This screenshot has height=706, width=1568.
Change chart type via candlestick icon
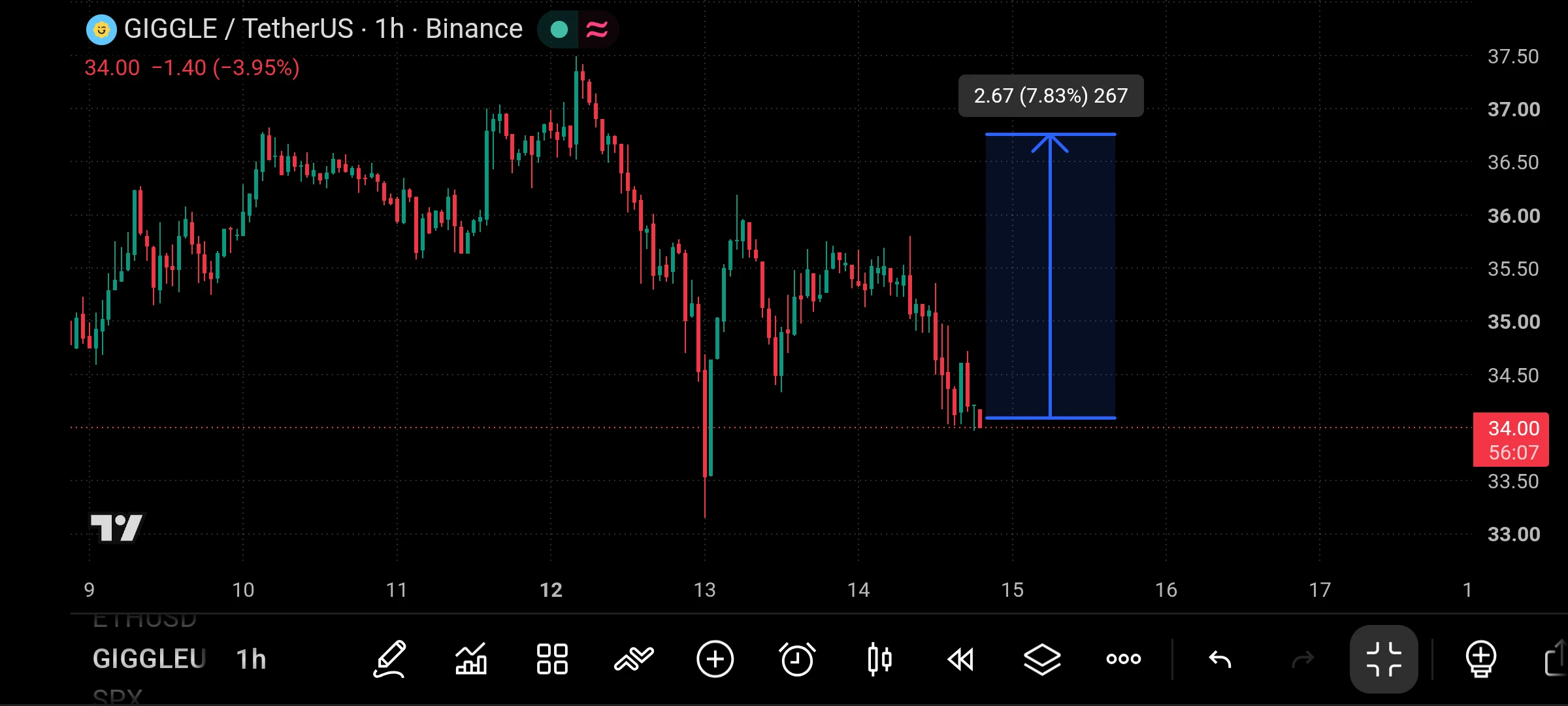pos(879,659)
